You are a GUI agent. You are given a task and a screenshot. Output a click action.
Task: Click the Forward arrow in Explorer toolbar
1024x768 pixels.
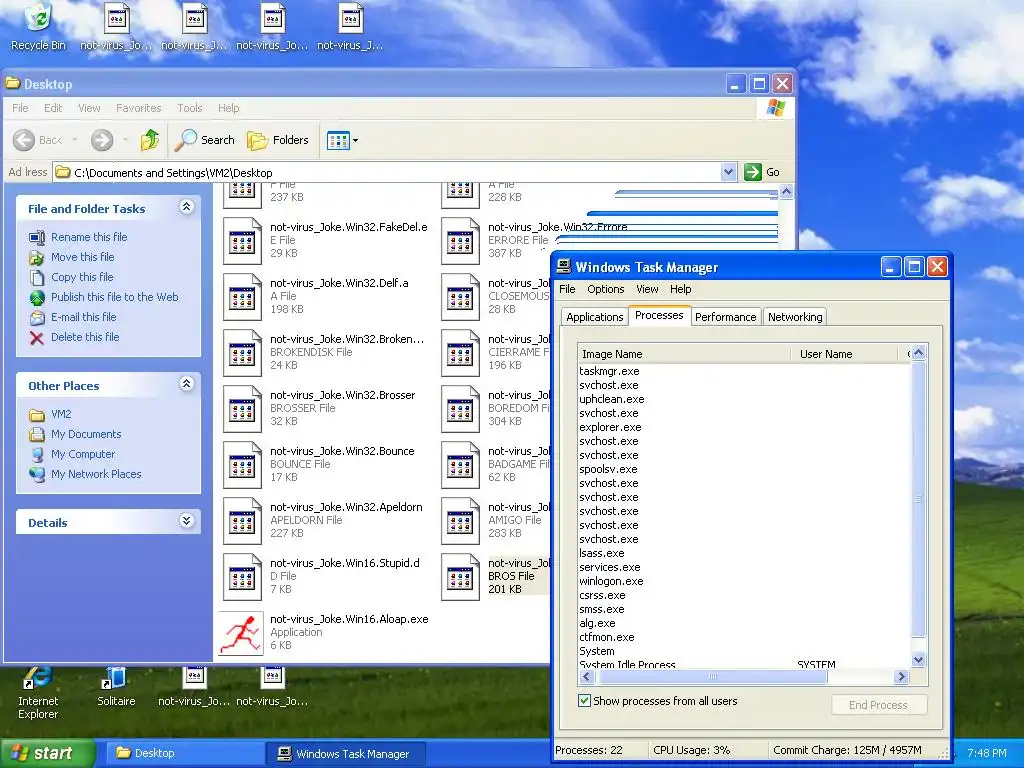pos(102,140)
